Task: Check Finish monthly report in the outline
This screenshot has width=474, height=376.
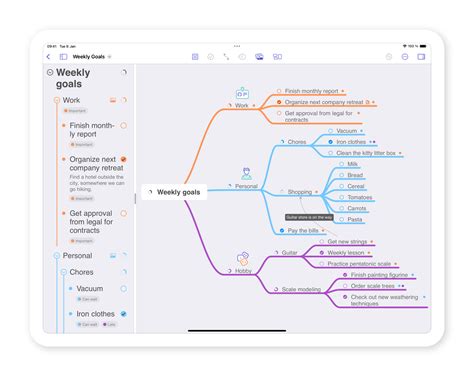Action: 124,126
